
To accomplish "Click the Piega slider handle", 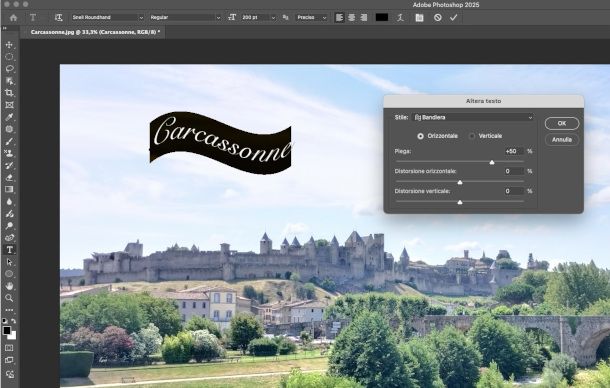I will pyautogui.click(x=492, y=162).
